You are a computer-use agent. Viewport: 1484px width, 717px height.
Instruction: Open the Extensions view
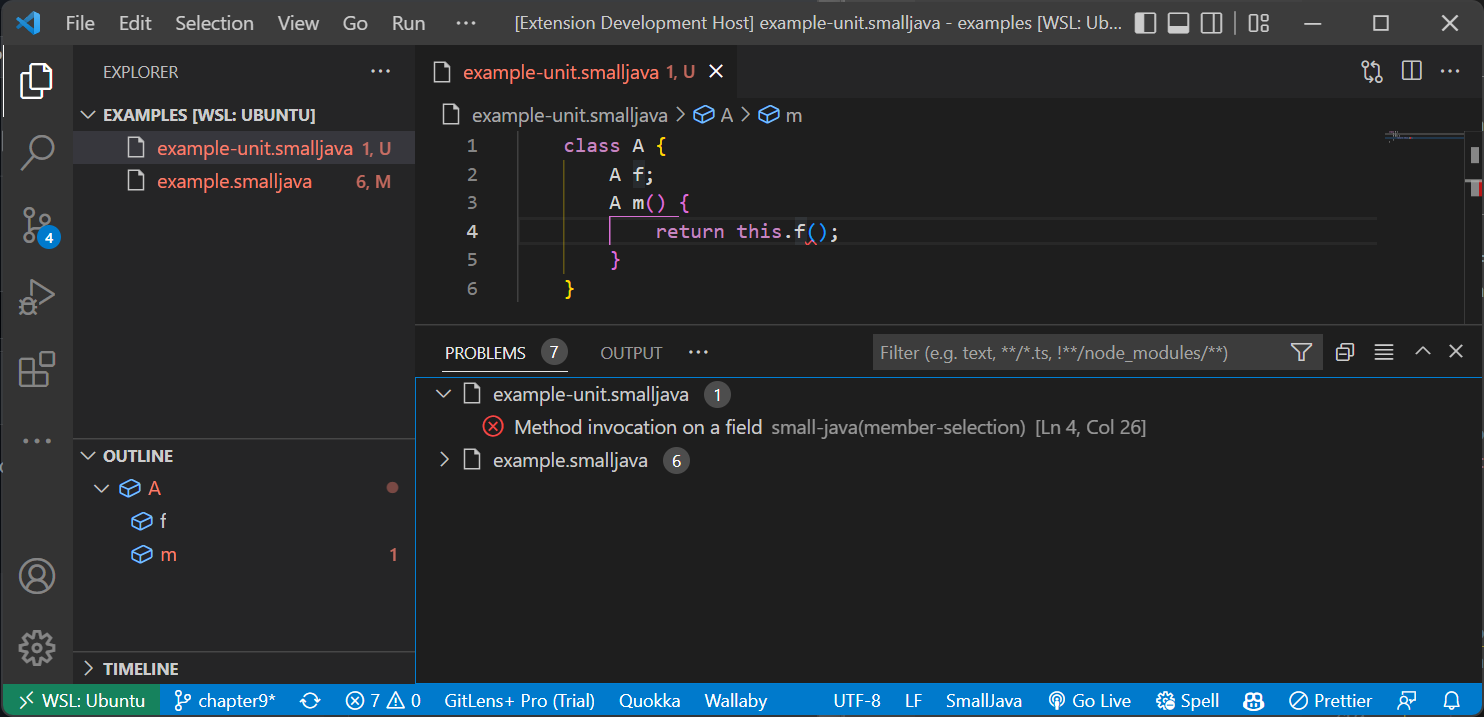[36, 370]
